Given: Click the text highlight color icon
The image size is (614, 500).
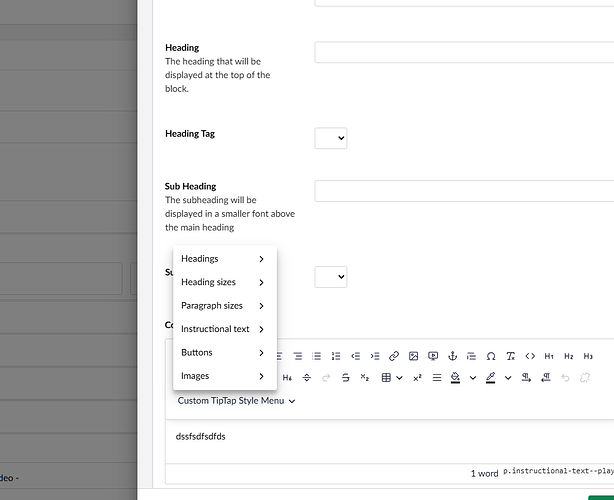Looking at the screenshot, I should point(490,377).
